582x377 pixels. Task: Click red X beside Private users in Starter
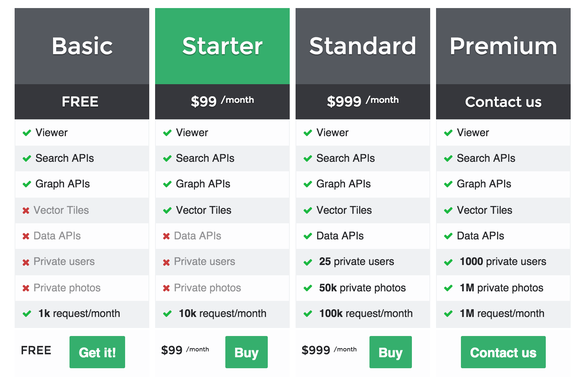166,262
